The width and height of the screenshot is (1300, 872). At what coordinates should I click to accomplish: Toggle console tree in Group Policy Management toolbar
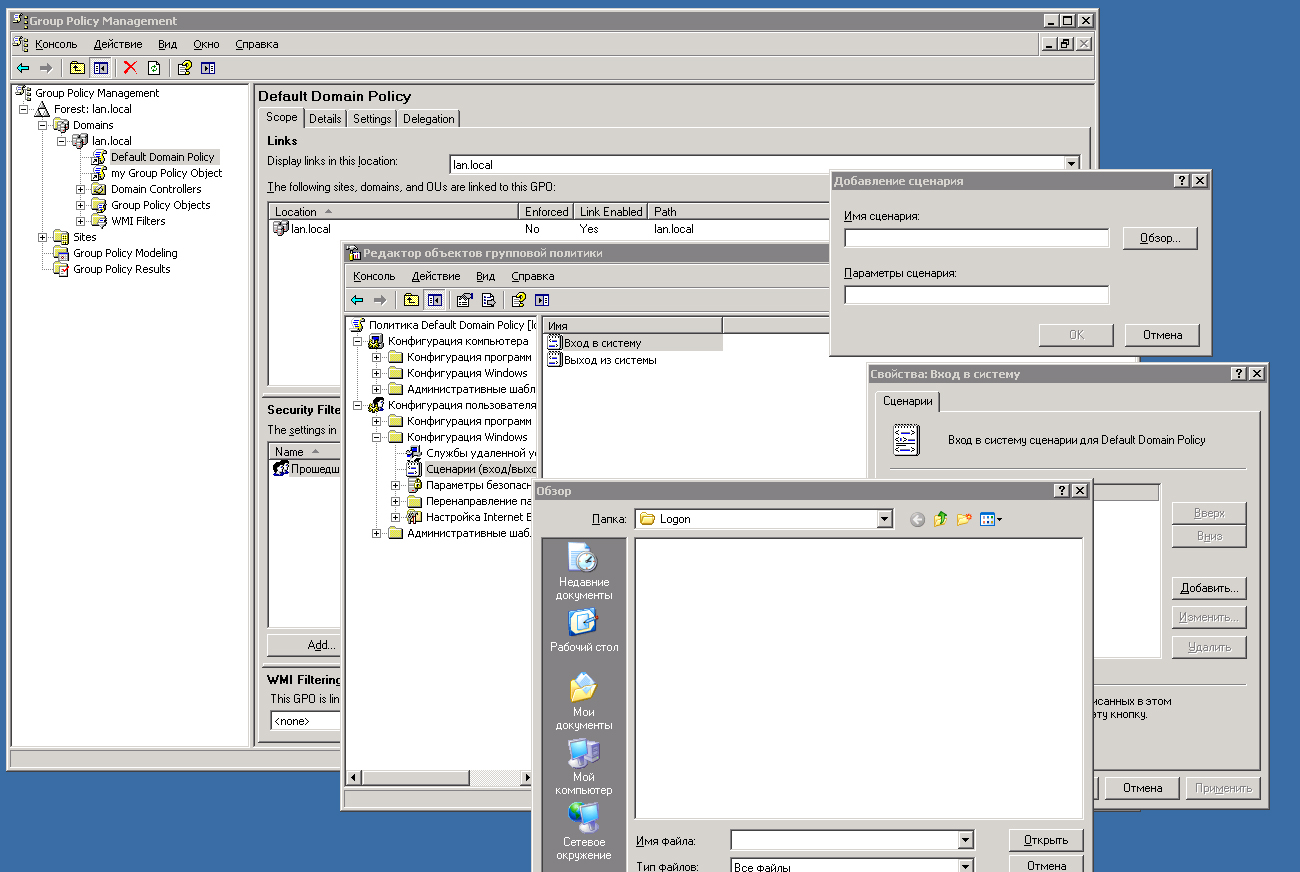(100, 68)
